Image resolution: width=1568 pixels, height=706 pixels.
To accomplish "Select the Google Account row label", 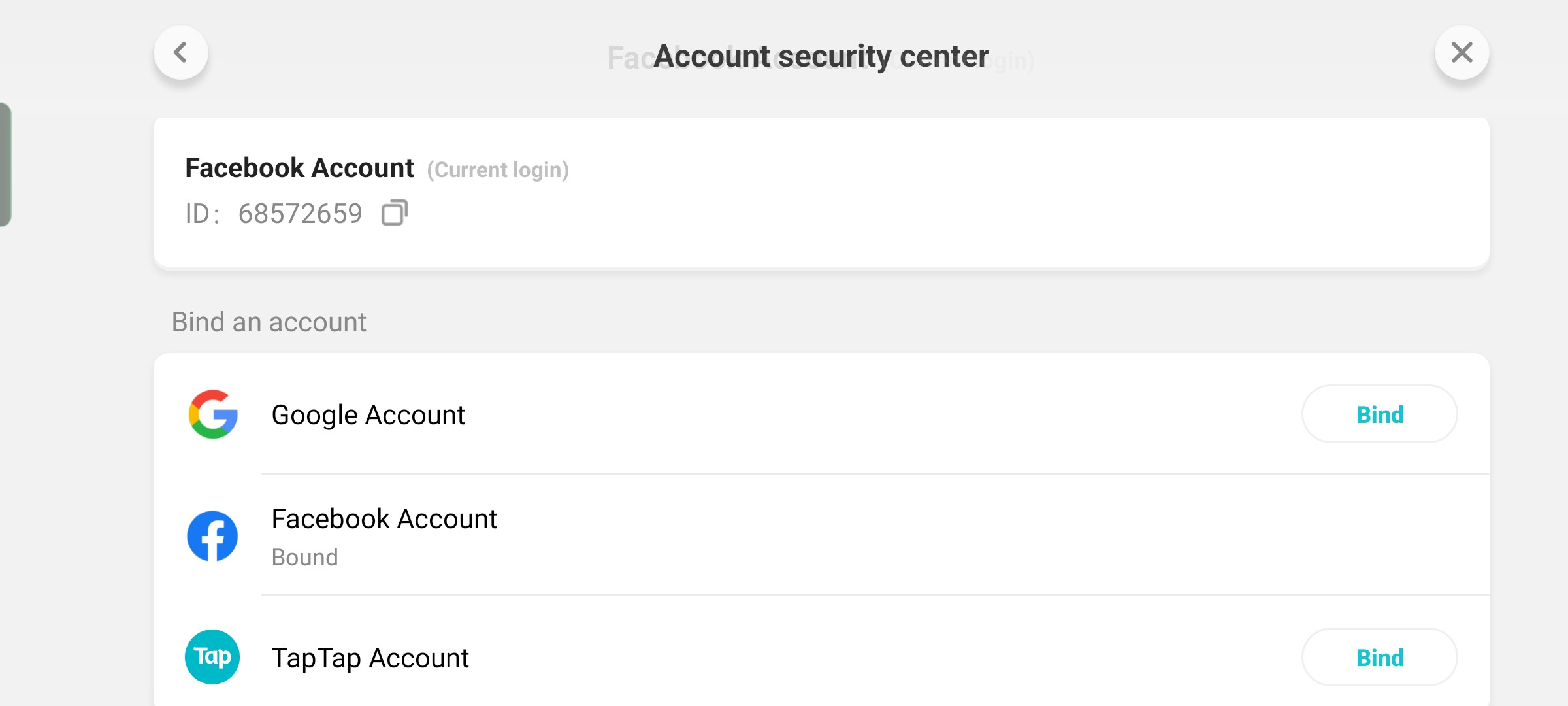I will (x=368, y=415).
